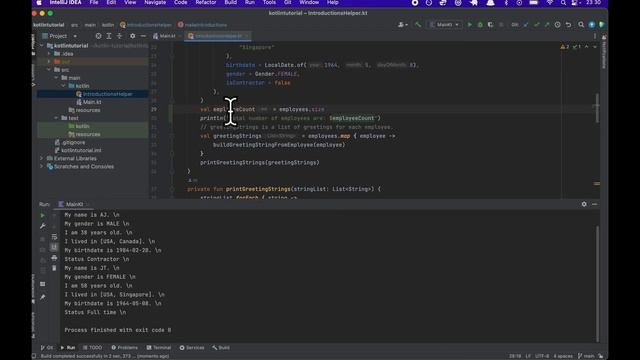The height and width of the screenshot is (360, 640).
Task: Open Project panel gear options
Action: 132,36
